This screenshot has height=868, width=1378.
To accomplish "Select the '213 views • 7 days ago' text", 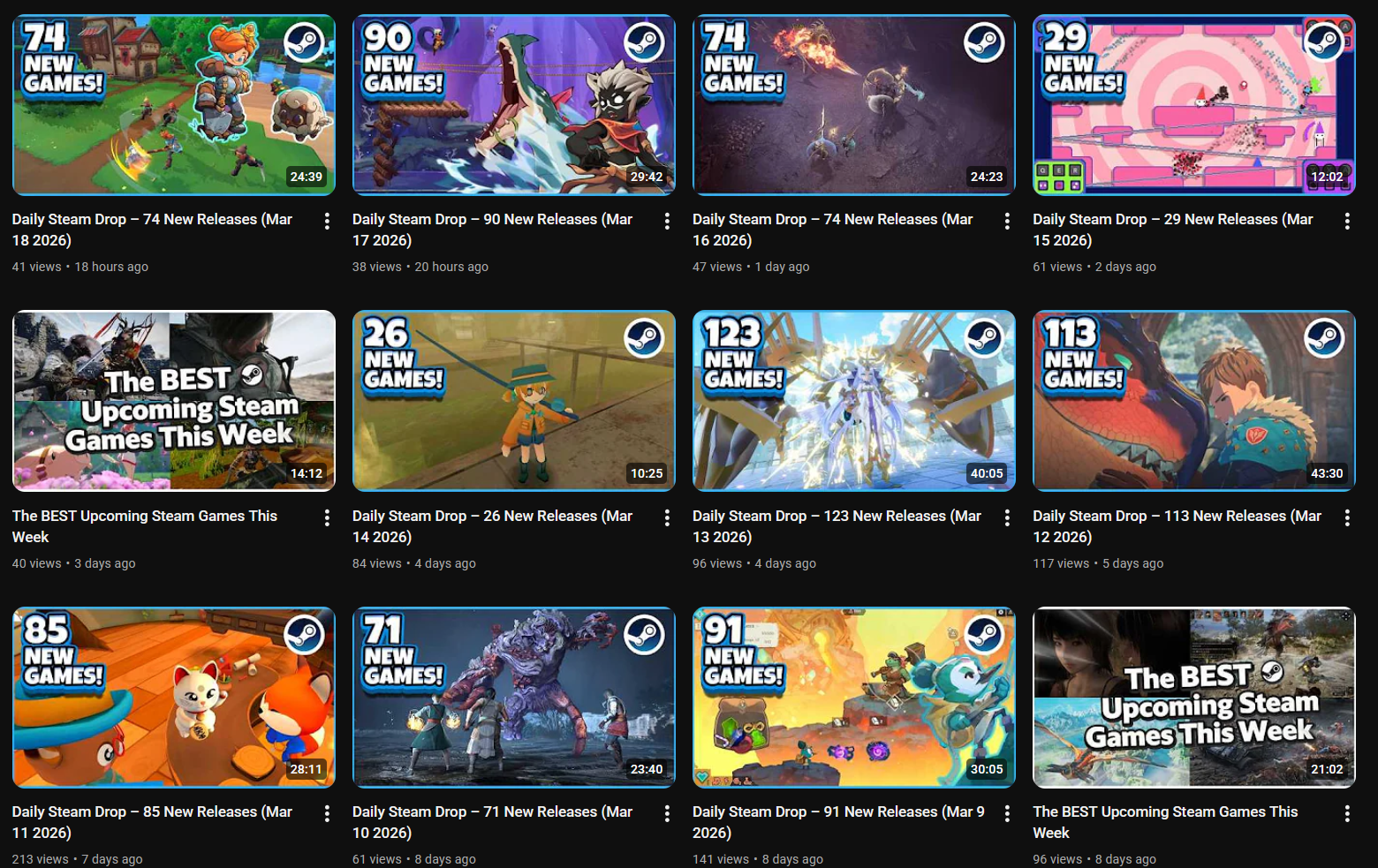I will [x=78, y=859].
